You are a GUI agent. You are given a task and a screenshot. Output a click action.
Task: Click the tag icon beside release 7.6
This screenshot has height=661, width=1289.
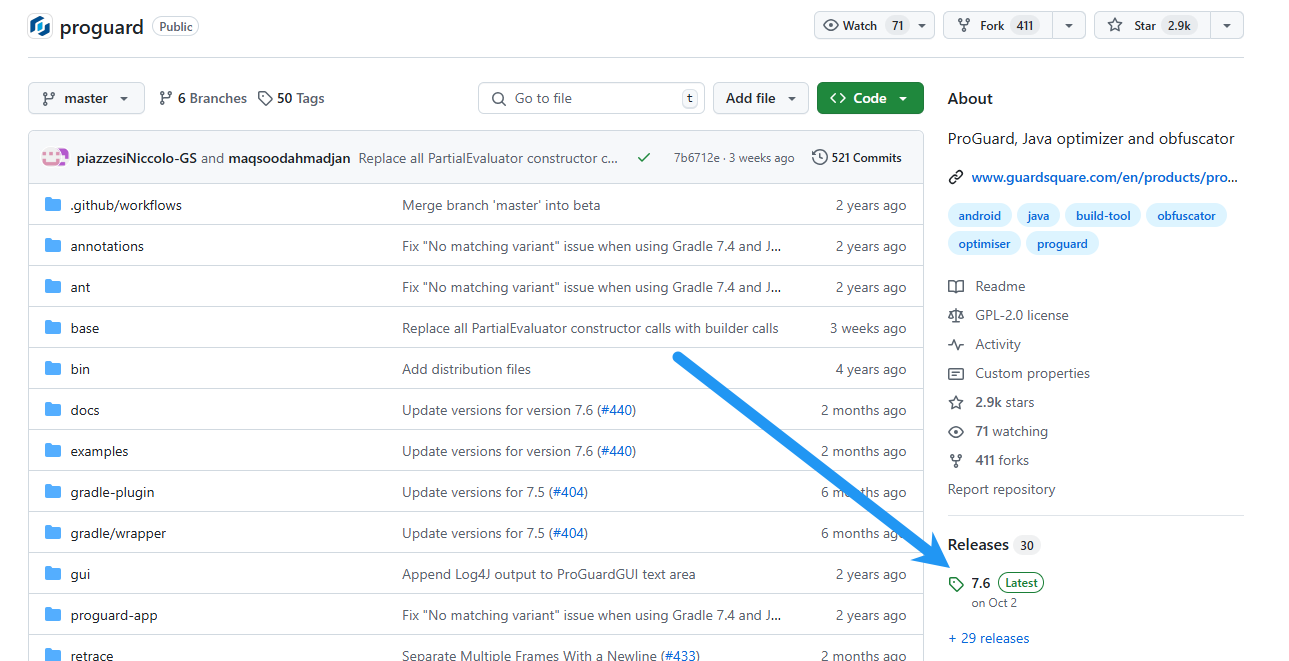click(x=956, y=582)
